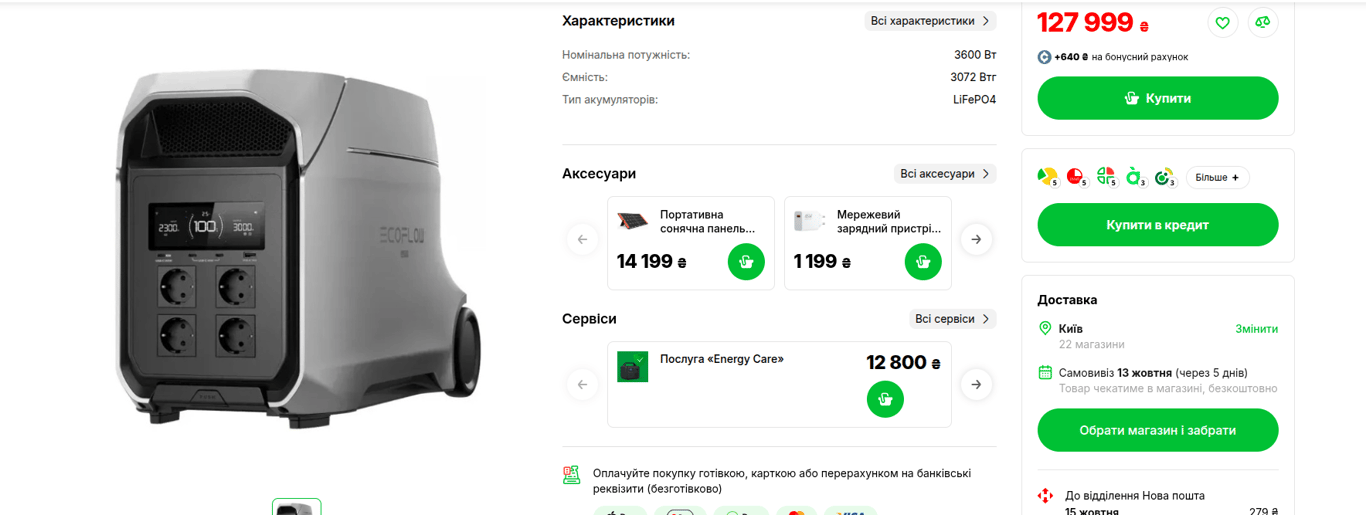1366x515 pixels.
Task: Change delivery city via Змінити link
Action: 1256,329
